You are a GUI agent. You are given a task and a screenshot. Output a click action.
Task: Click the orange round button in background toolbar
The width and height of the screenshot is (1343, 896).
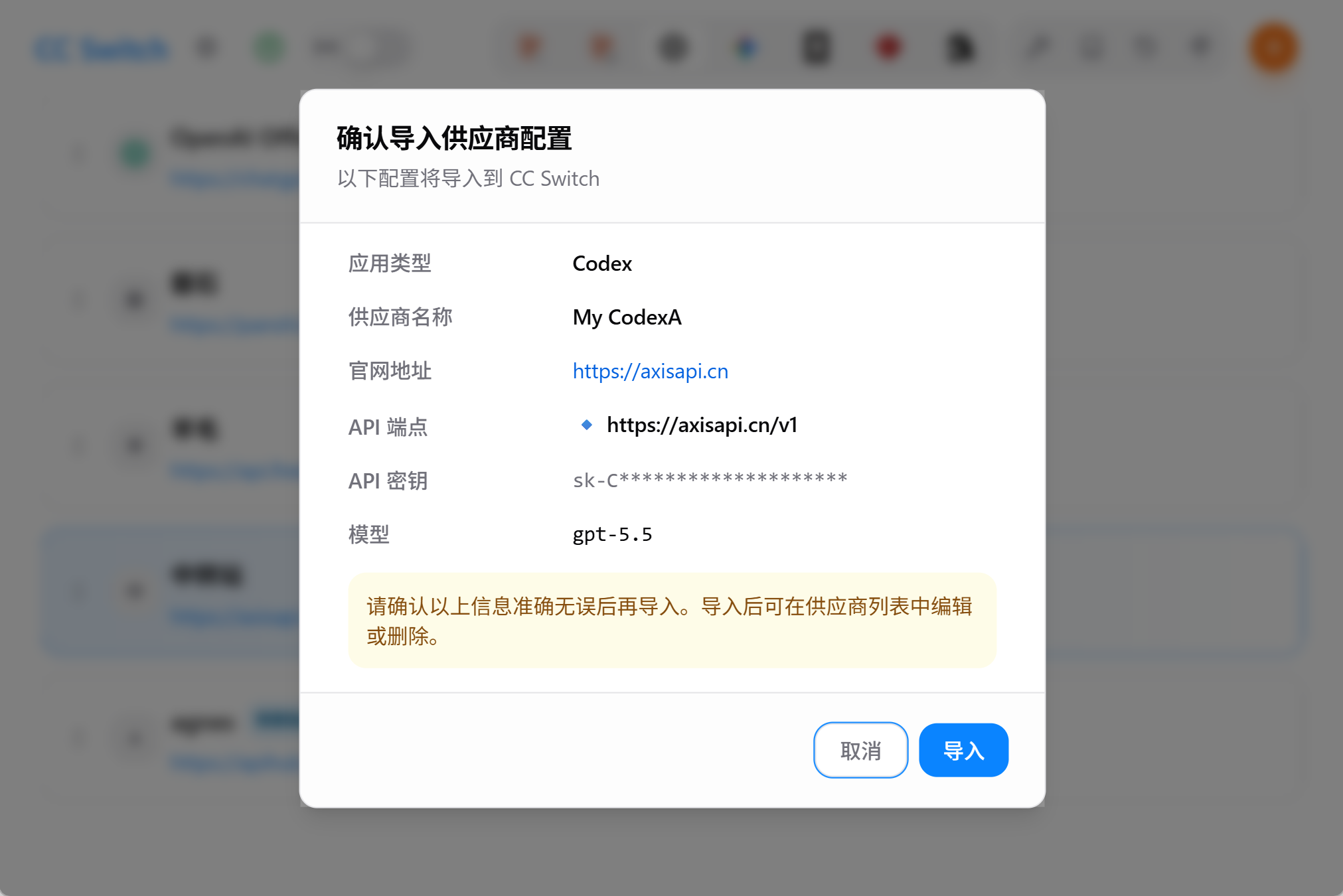coord(1273,48)
